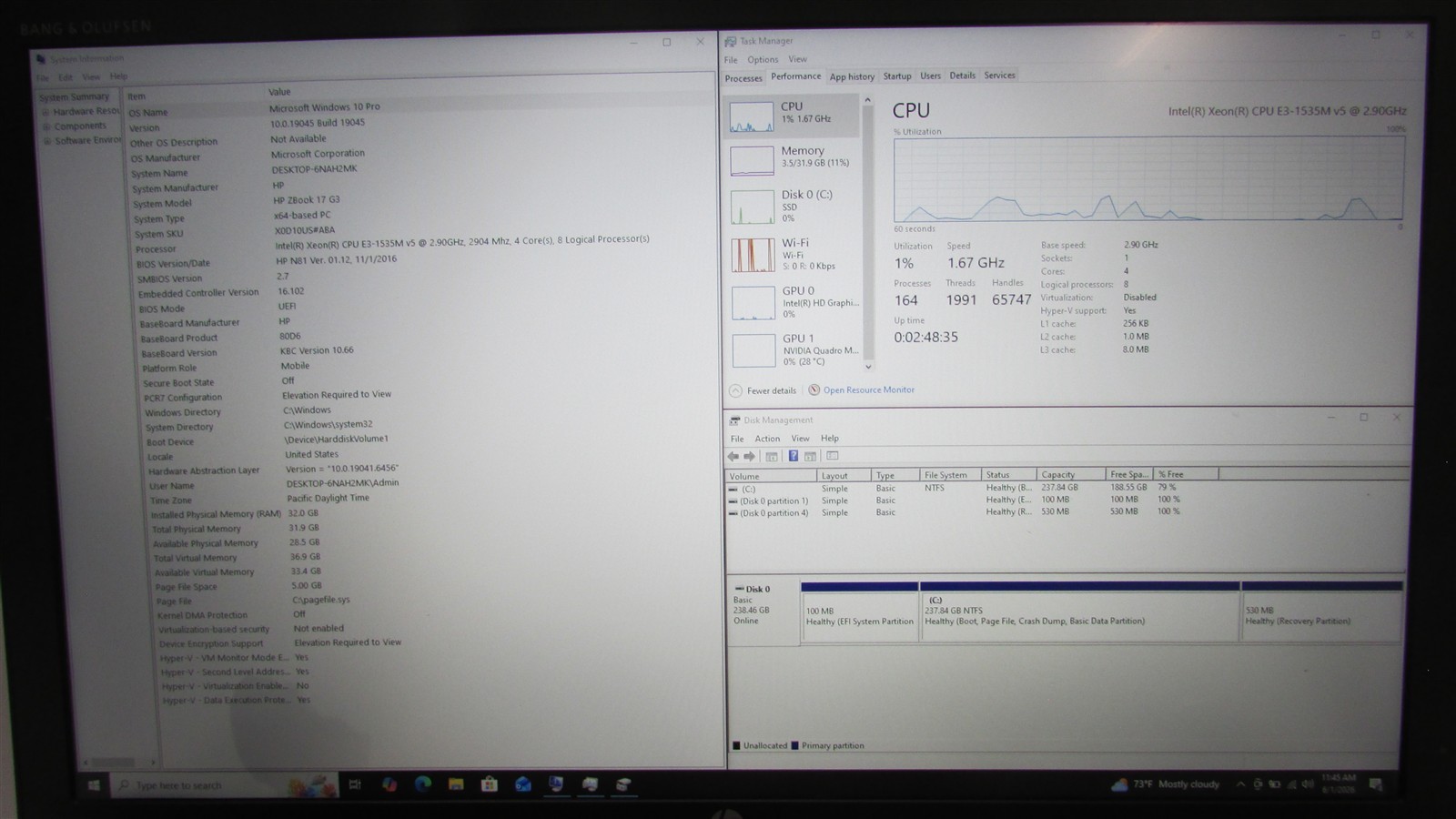1456x819 pixels.
Task: Expand Software Environment tree node
Action: coord(47,141)
